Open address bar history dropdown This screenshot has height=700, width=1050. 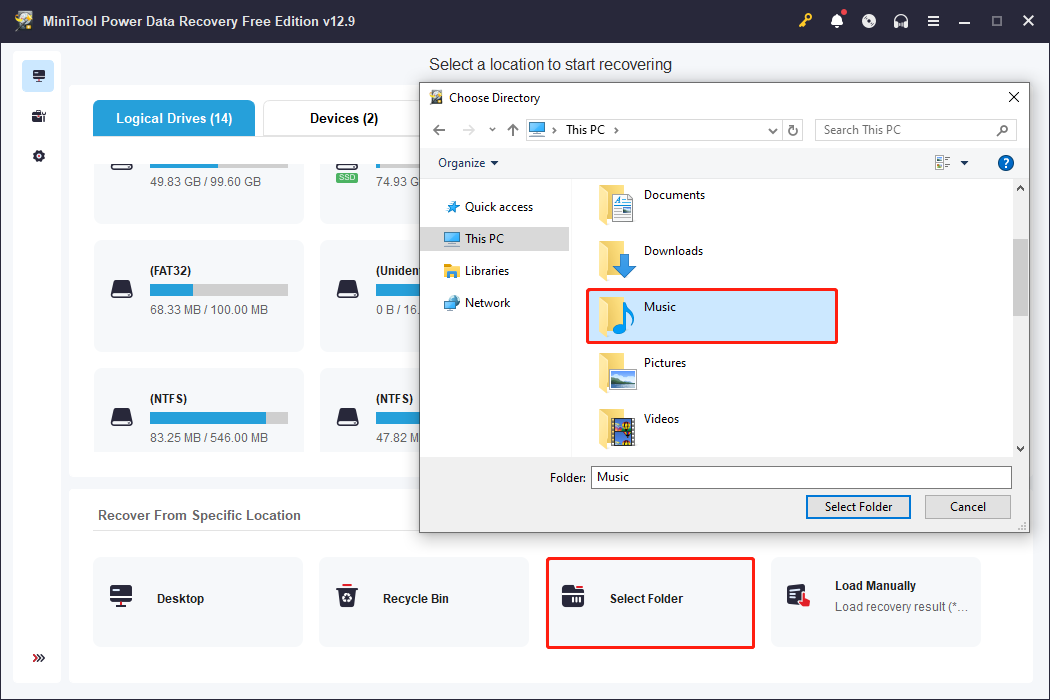pos(773,131)
